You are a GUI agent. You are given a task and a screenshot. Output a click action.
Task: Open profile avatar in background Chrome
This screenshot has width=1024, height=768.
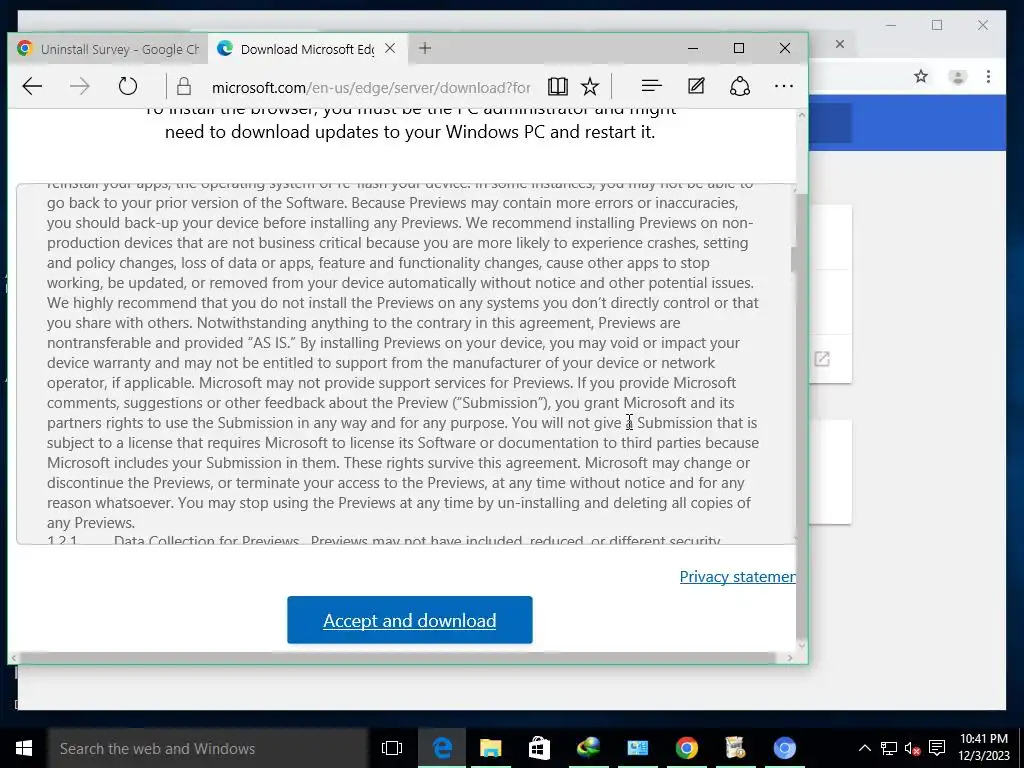click(957, 77)
